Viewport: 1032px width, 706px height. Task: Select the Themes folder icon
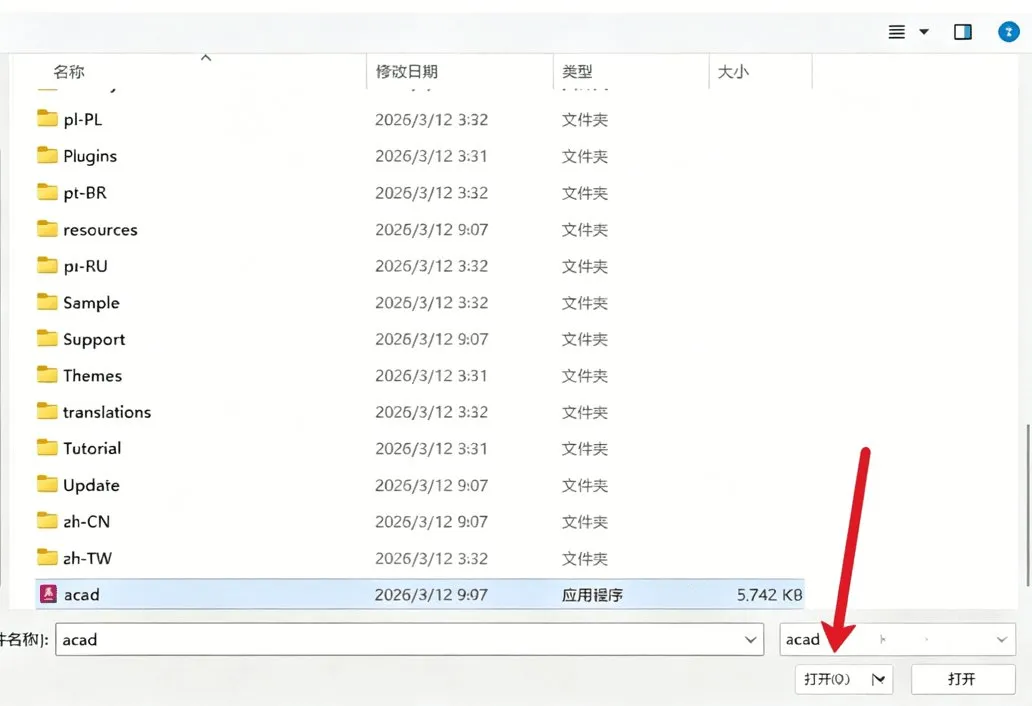click(47, 375)
